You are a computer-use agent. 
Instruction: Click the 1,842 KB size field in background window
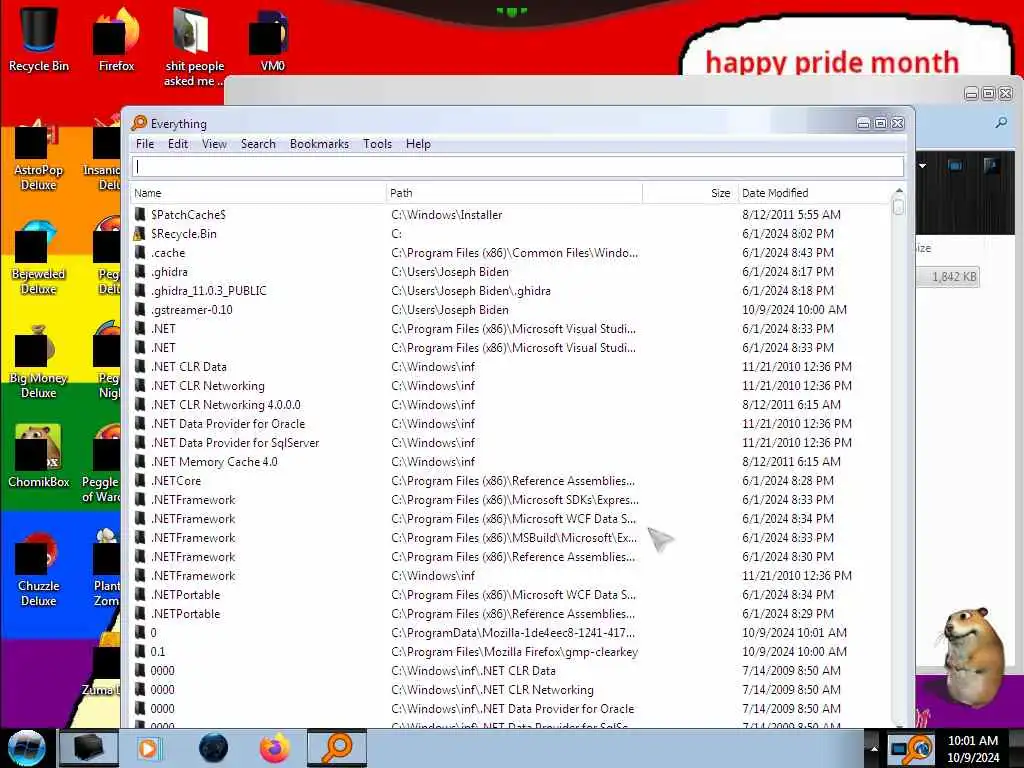point(948,277)
